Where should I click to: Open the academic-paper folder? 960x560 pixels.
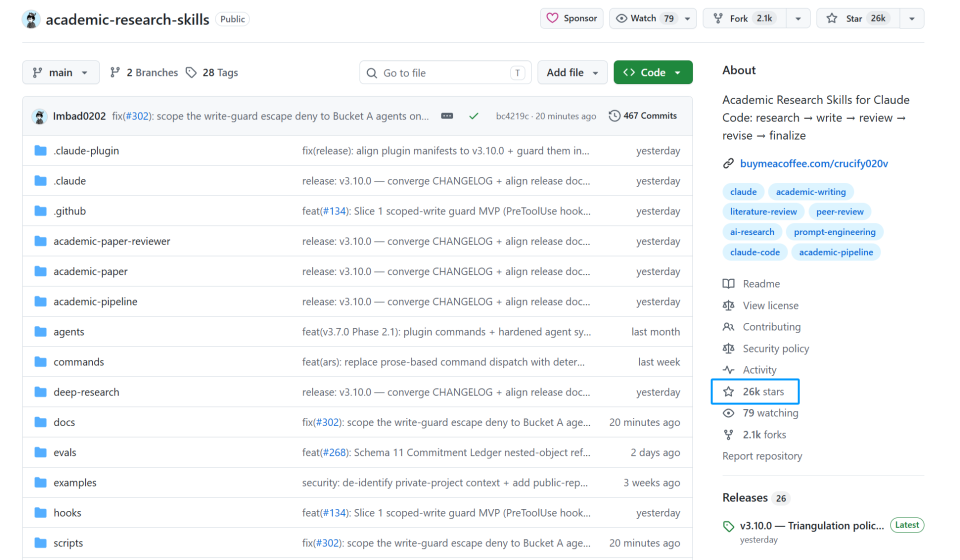(x=90, y=271)
